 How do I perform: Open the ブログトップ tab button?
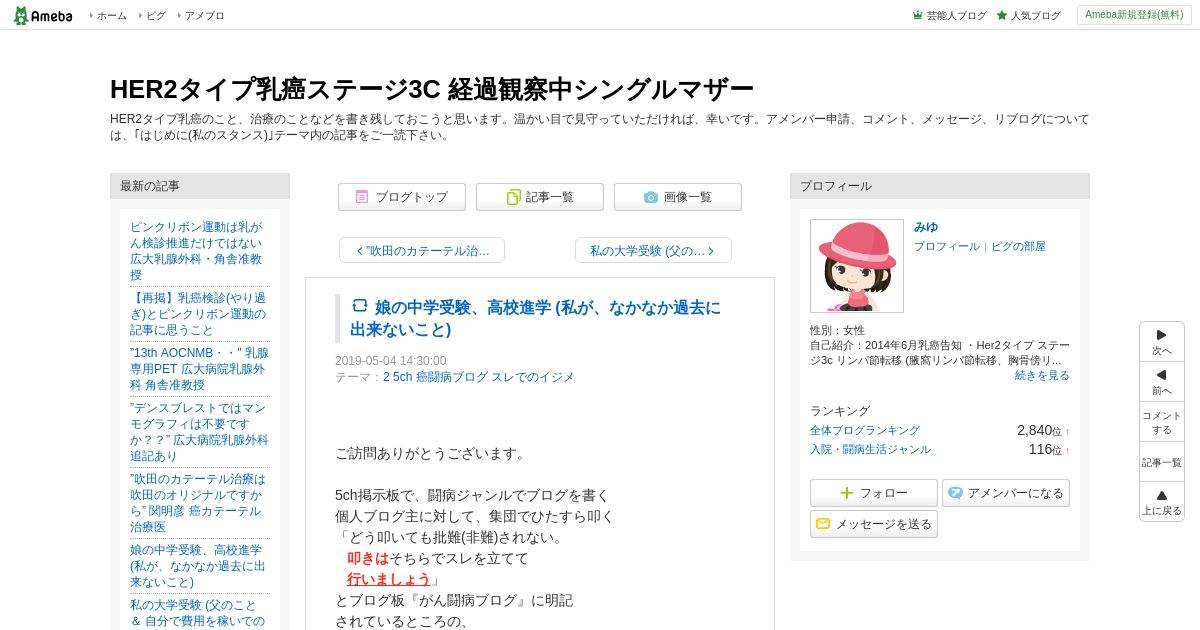pos(402,197)
